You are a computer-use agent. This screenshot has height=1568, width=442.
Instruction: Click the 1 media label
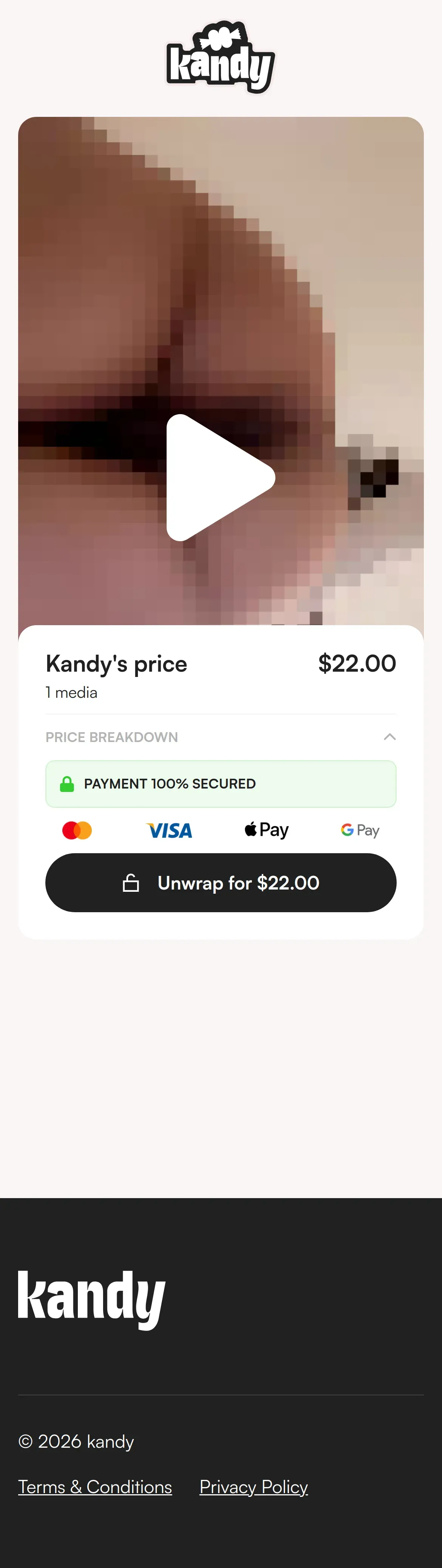pos(71,692)
